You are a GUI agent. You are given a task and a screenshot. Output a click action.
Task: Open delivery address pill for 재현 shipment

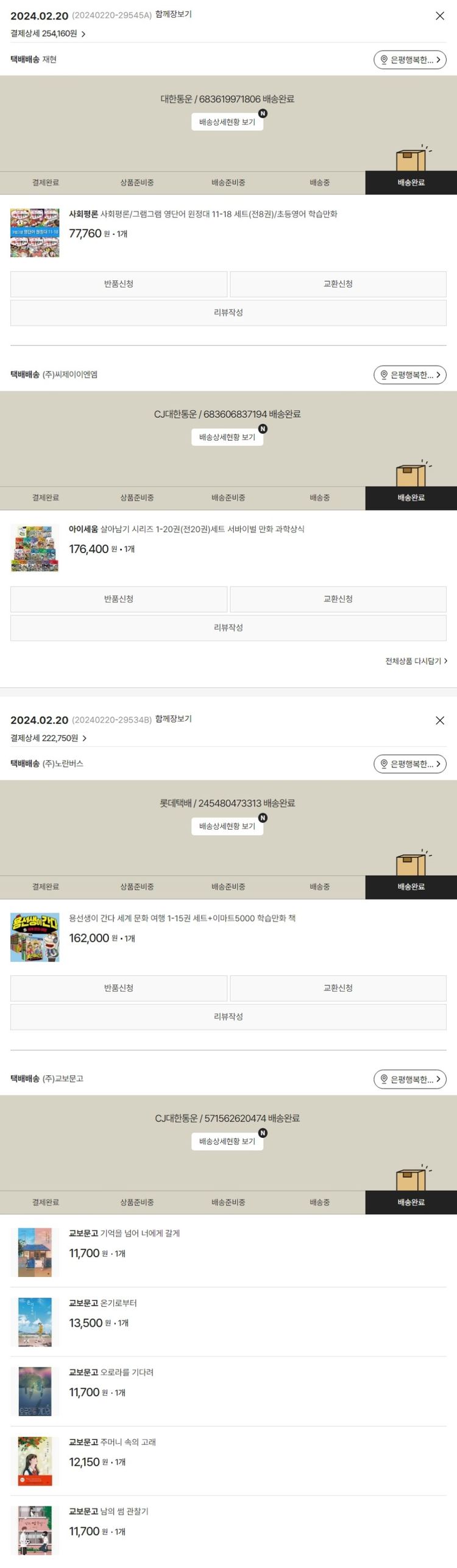pyautogui.click(x=410, y=60)
